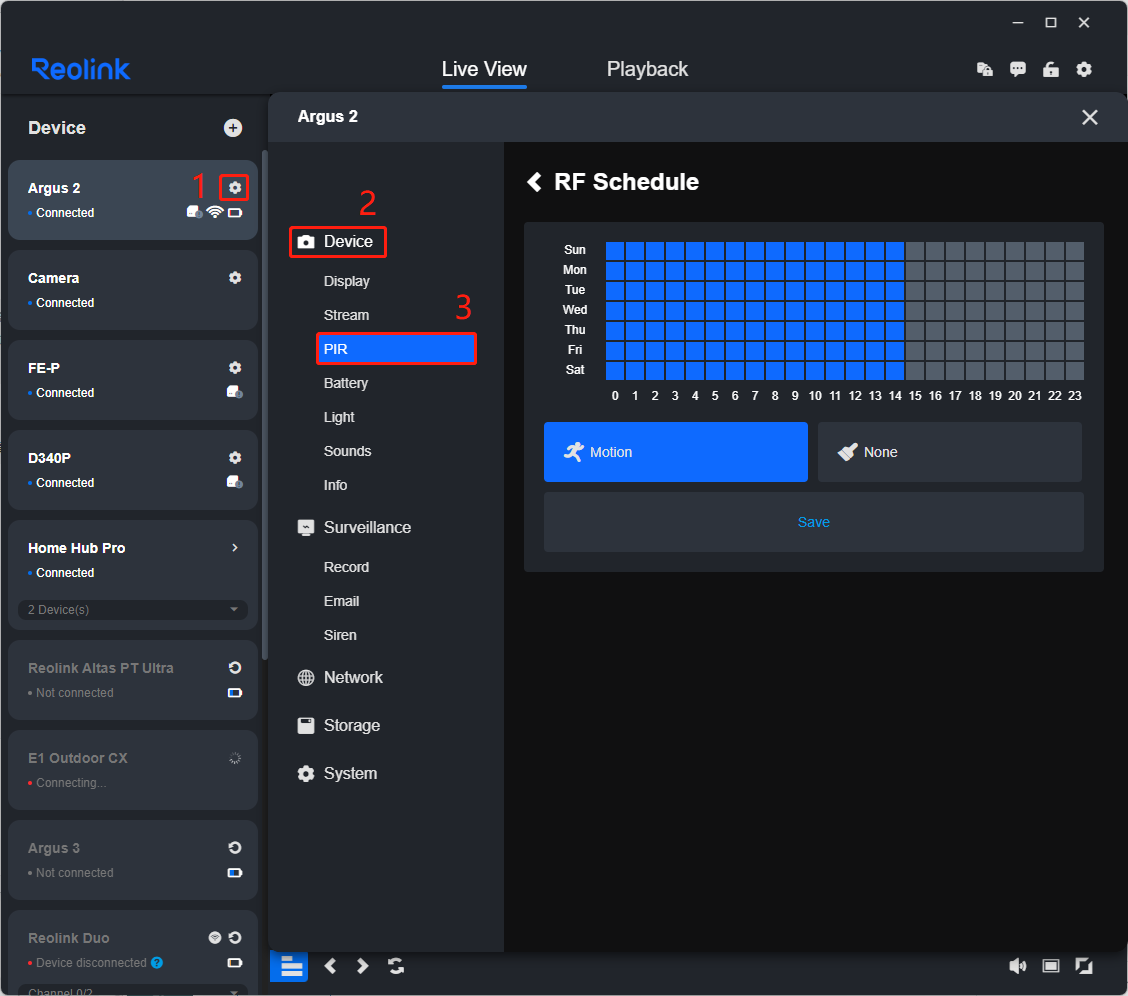Enter full screen mode
Image resolution: width=1128 pixels, height=996 pixels.
click(x=1084, y=966)
